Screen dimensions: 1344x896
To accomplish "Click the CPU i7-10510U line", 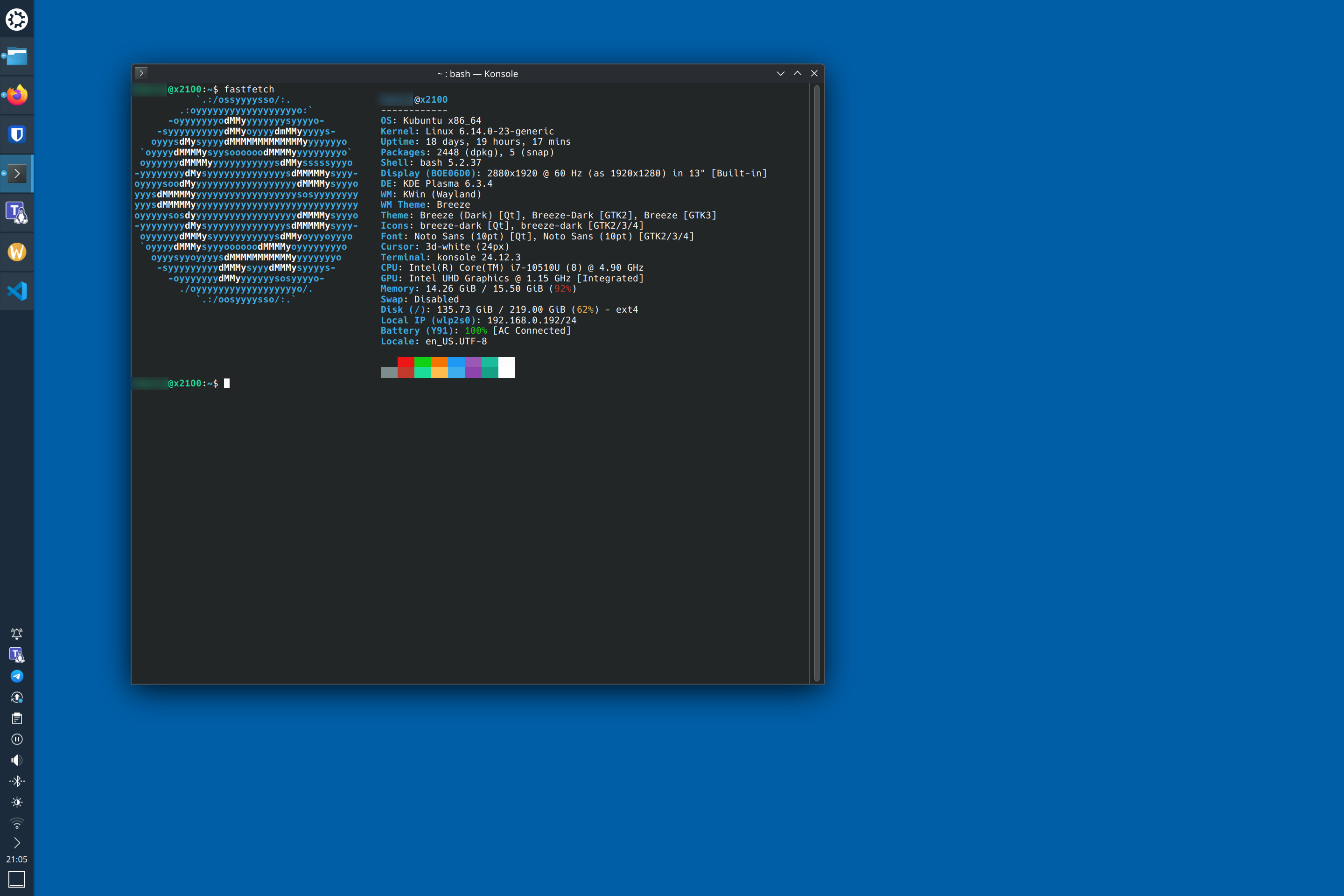I will 512,267.
